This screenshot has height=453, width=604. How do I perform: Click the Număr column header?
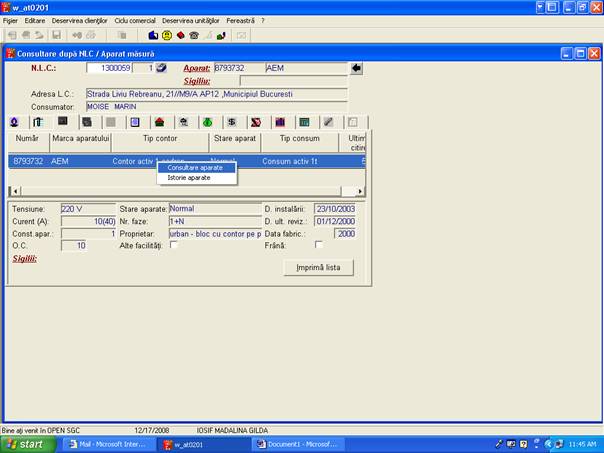click(x=28, y=143)
